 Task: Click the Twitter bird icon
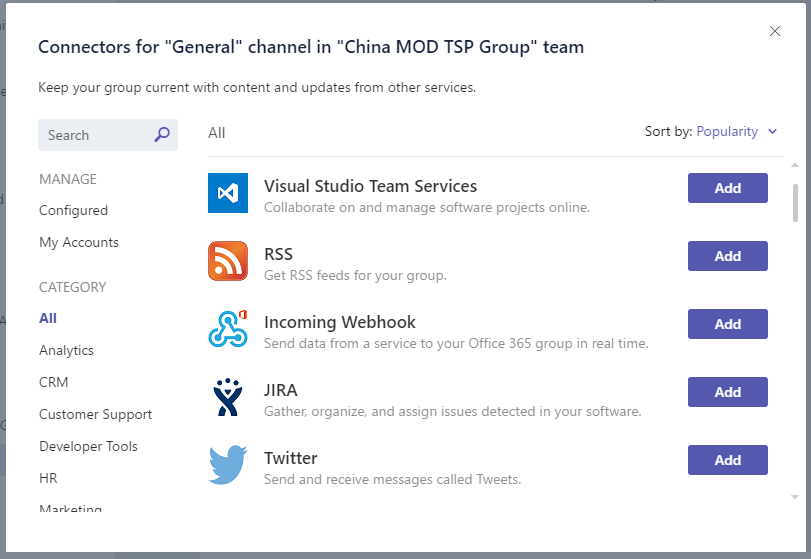(228, 465)
